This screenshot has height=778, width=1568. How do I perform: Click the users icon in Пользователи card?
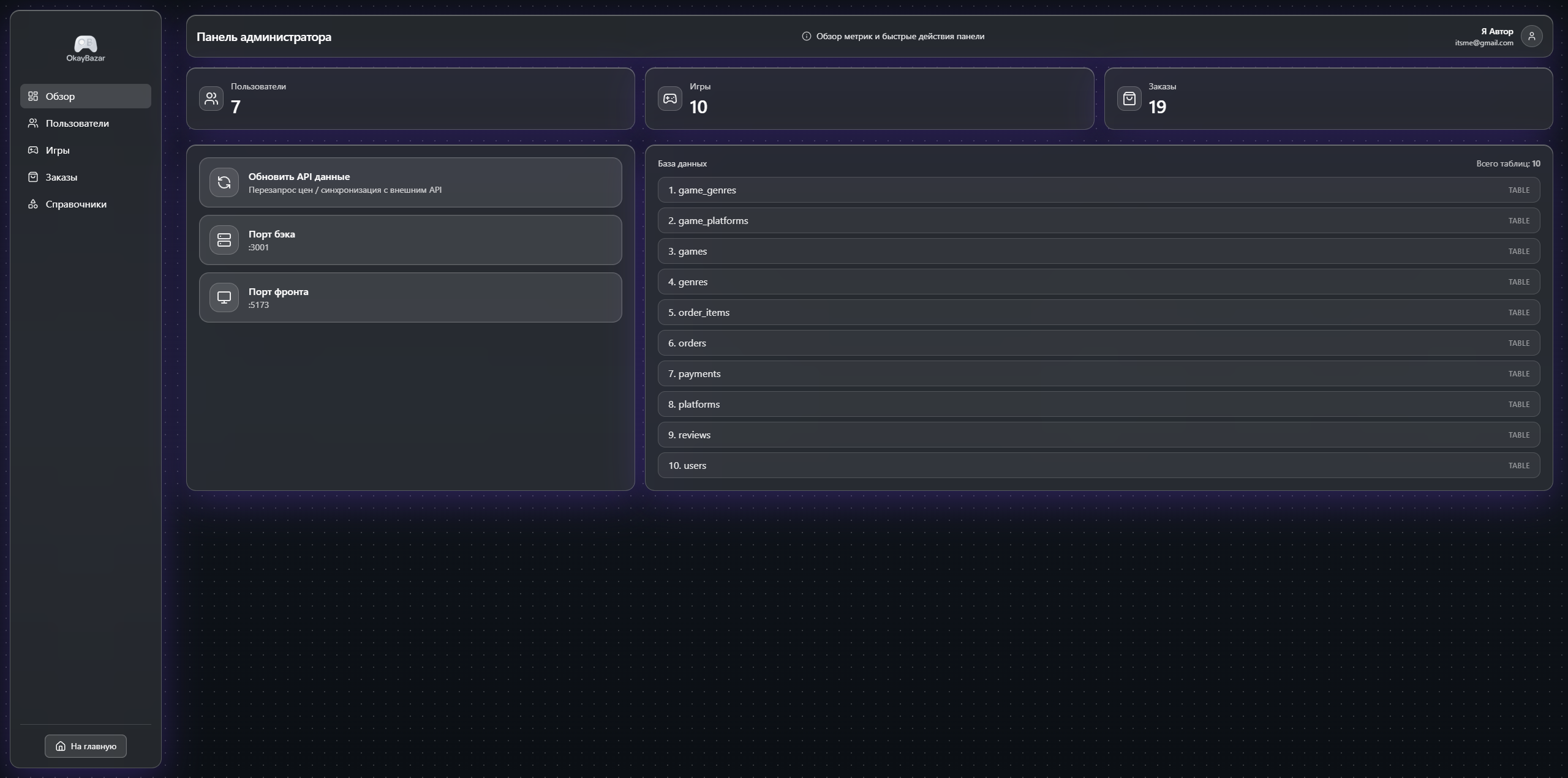(x=211, y=99)
